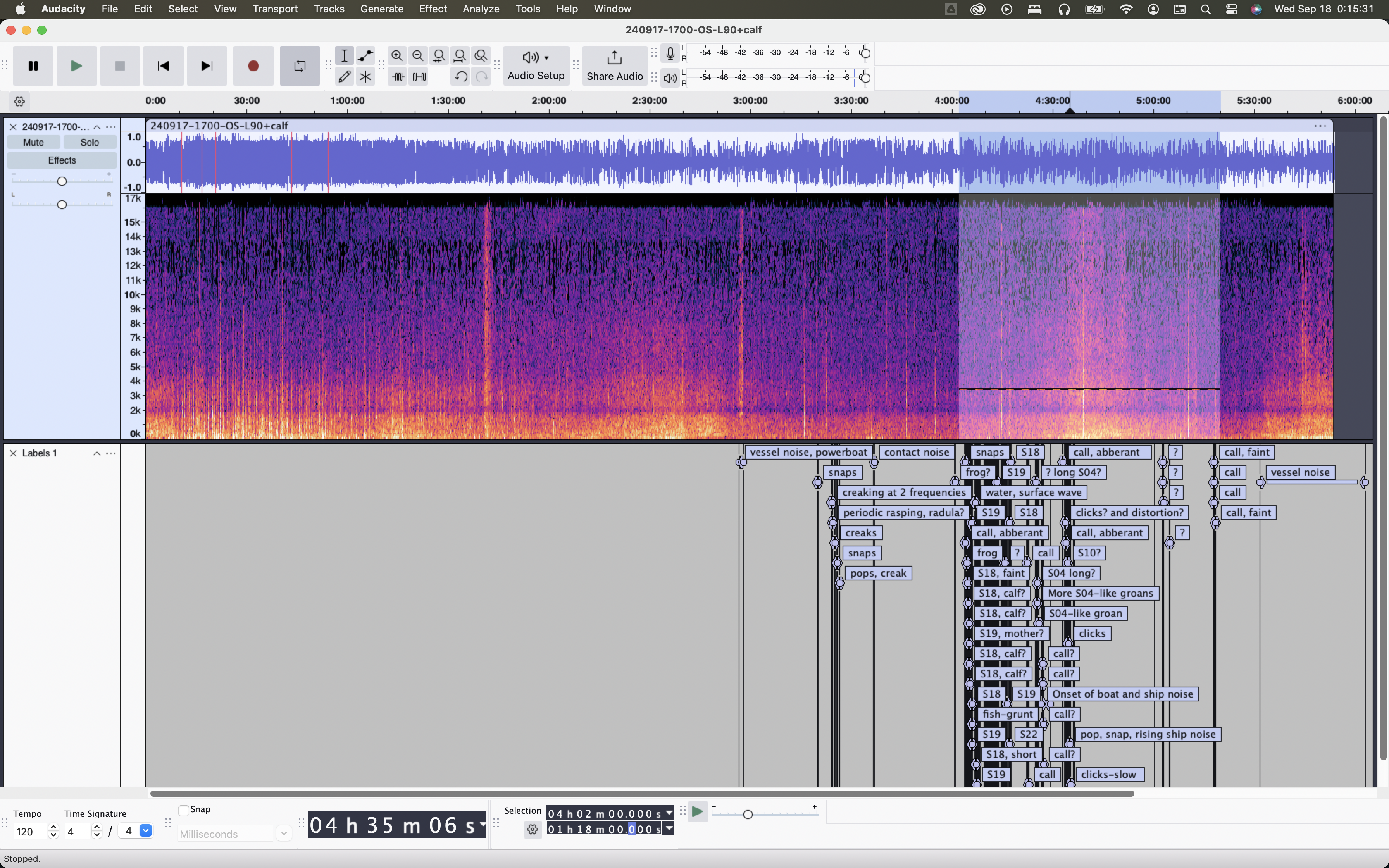Click the Trim audio outside selection icon
This screenshot has height=868, width=1389.
tap(398, 76)
